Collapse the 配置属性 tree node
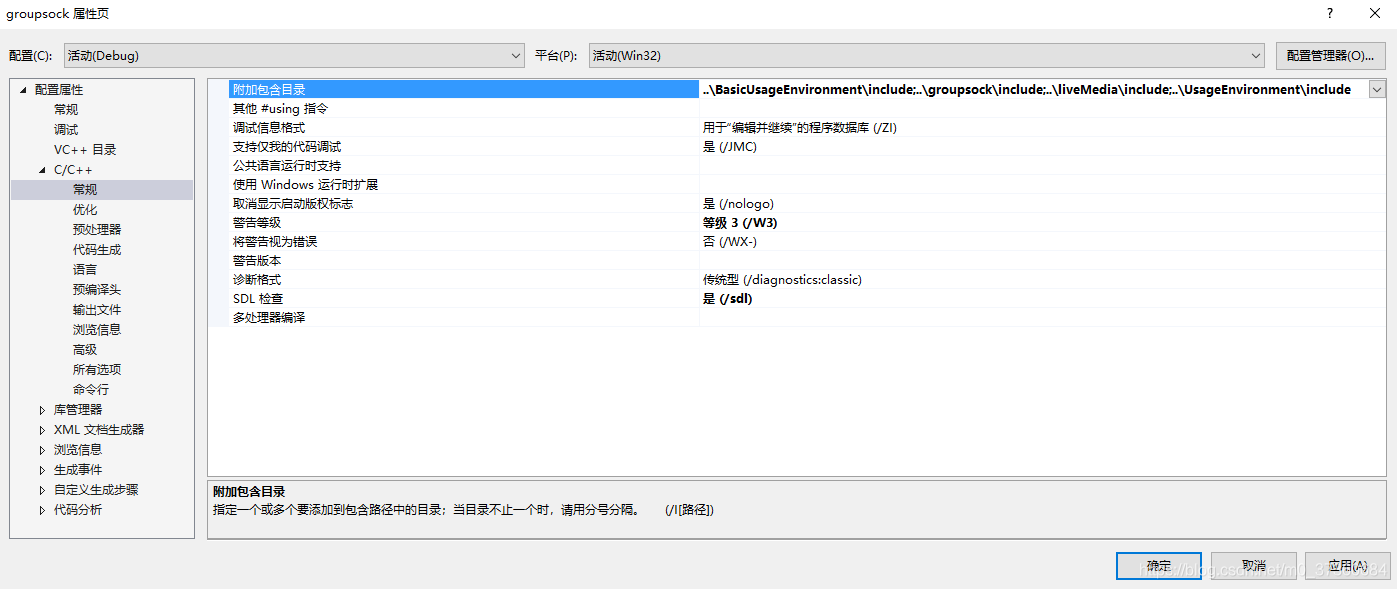 22,90
